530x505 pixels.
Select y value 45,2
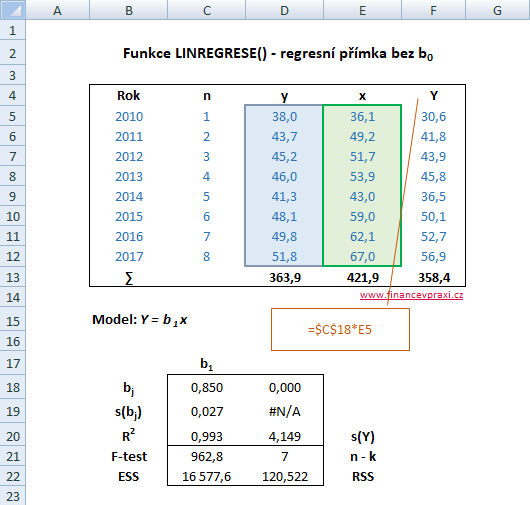coord(285,157)
